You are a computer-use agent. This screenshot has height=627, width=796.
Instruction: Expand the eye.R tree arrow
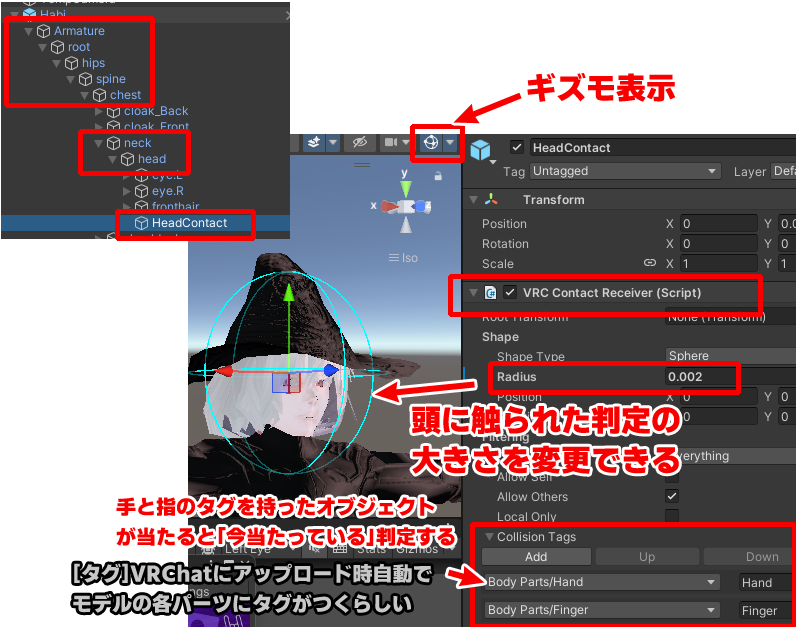[127, 191]
